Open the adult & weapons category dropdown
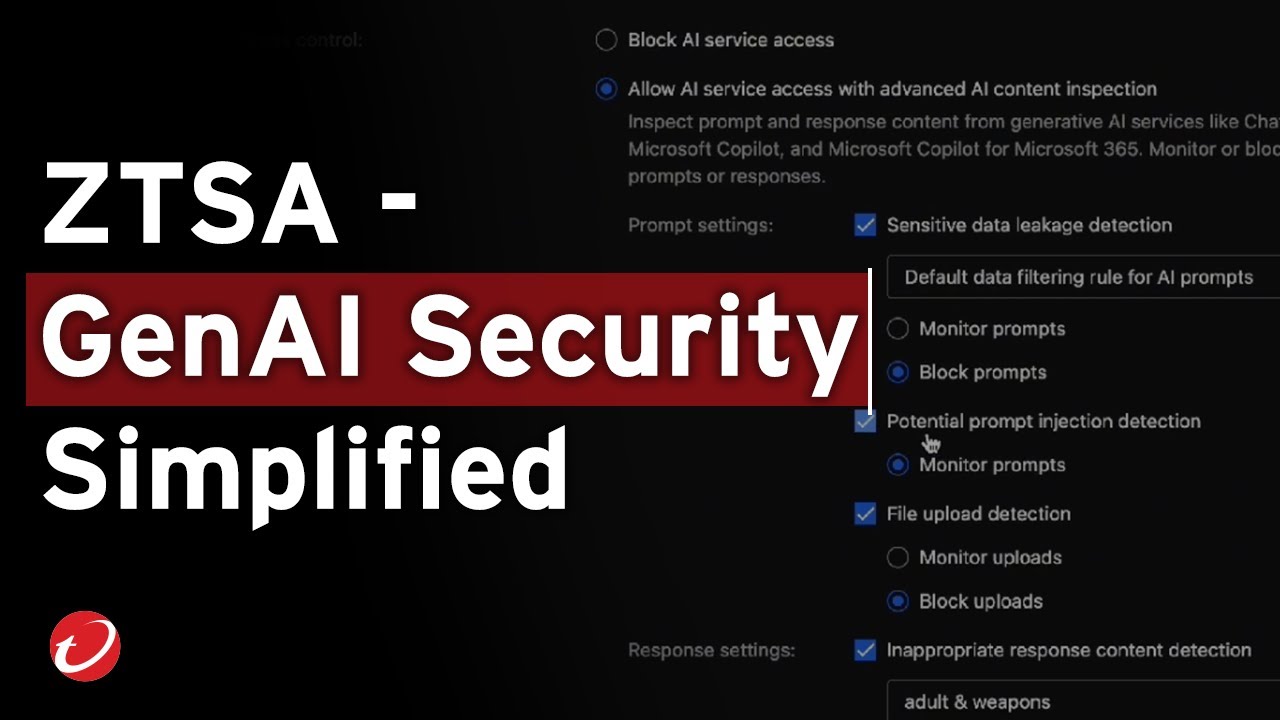Viewport: 1280px width, 720px height. [x=1082, y=702]
